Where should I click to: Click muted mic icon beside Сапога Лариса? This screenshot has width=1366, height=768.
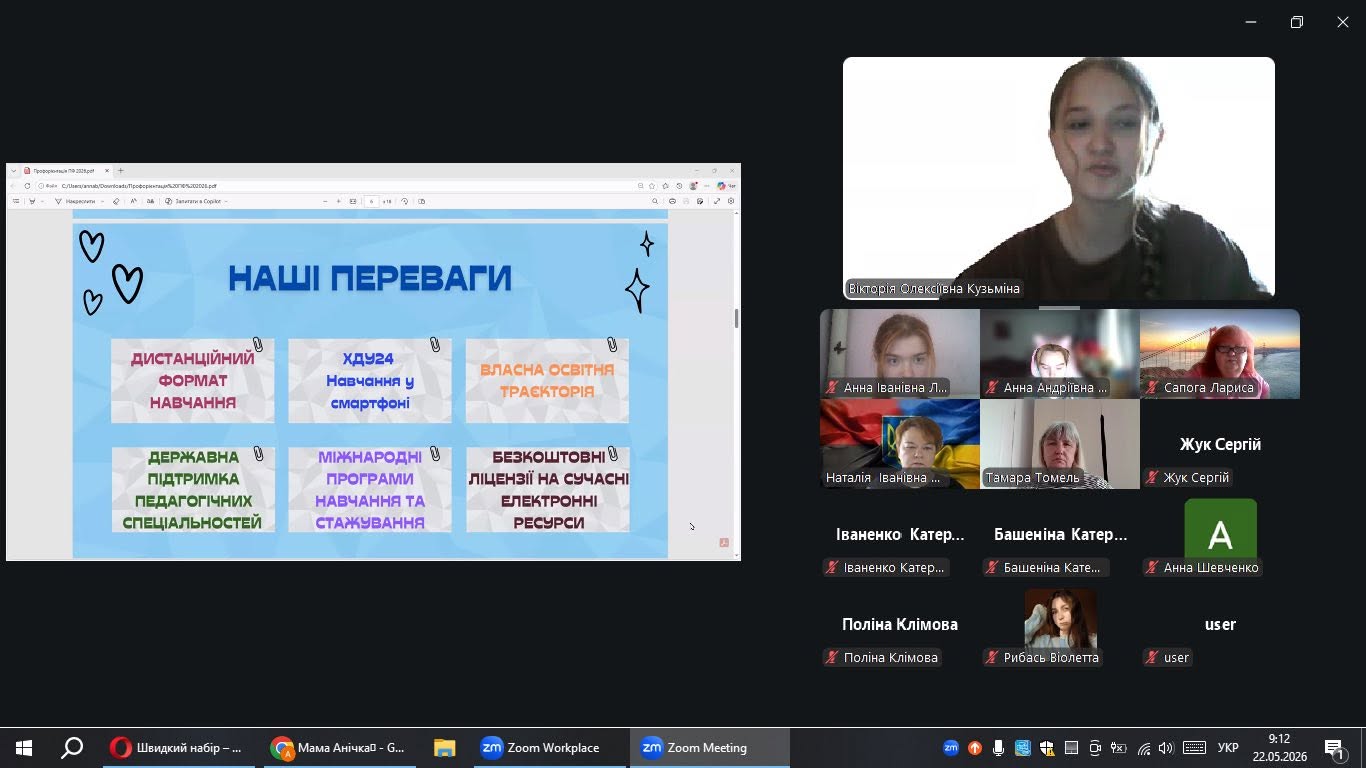pyautogui.click(x=1152, y=388)
